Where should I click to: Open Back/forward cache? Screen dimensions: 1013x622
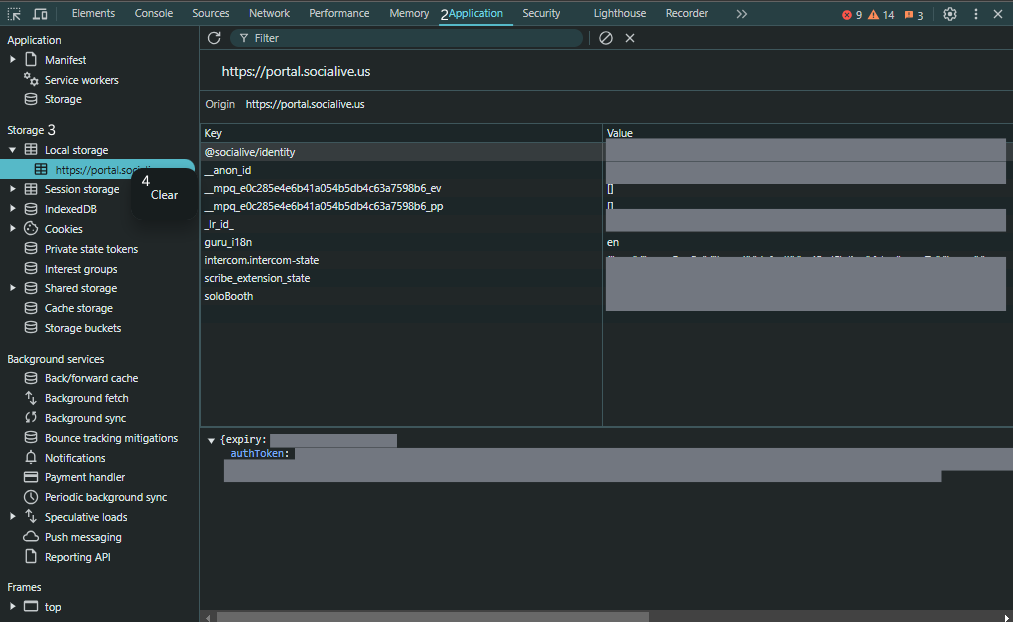point(91,378)
